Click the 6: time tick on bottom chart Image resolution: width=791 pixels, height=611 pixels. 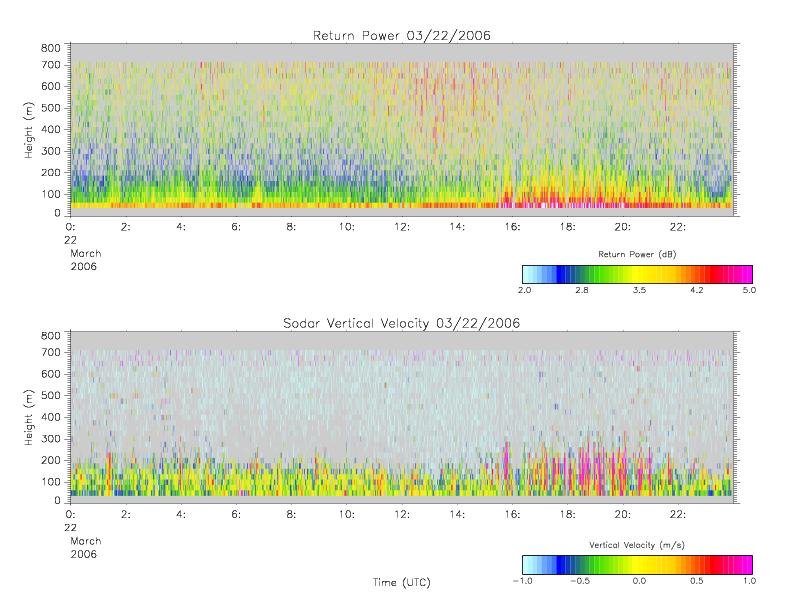coord(236,515)
